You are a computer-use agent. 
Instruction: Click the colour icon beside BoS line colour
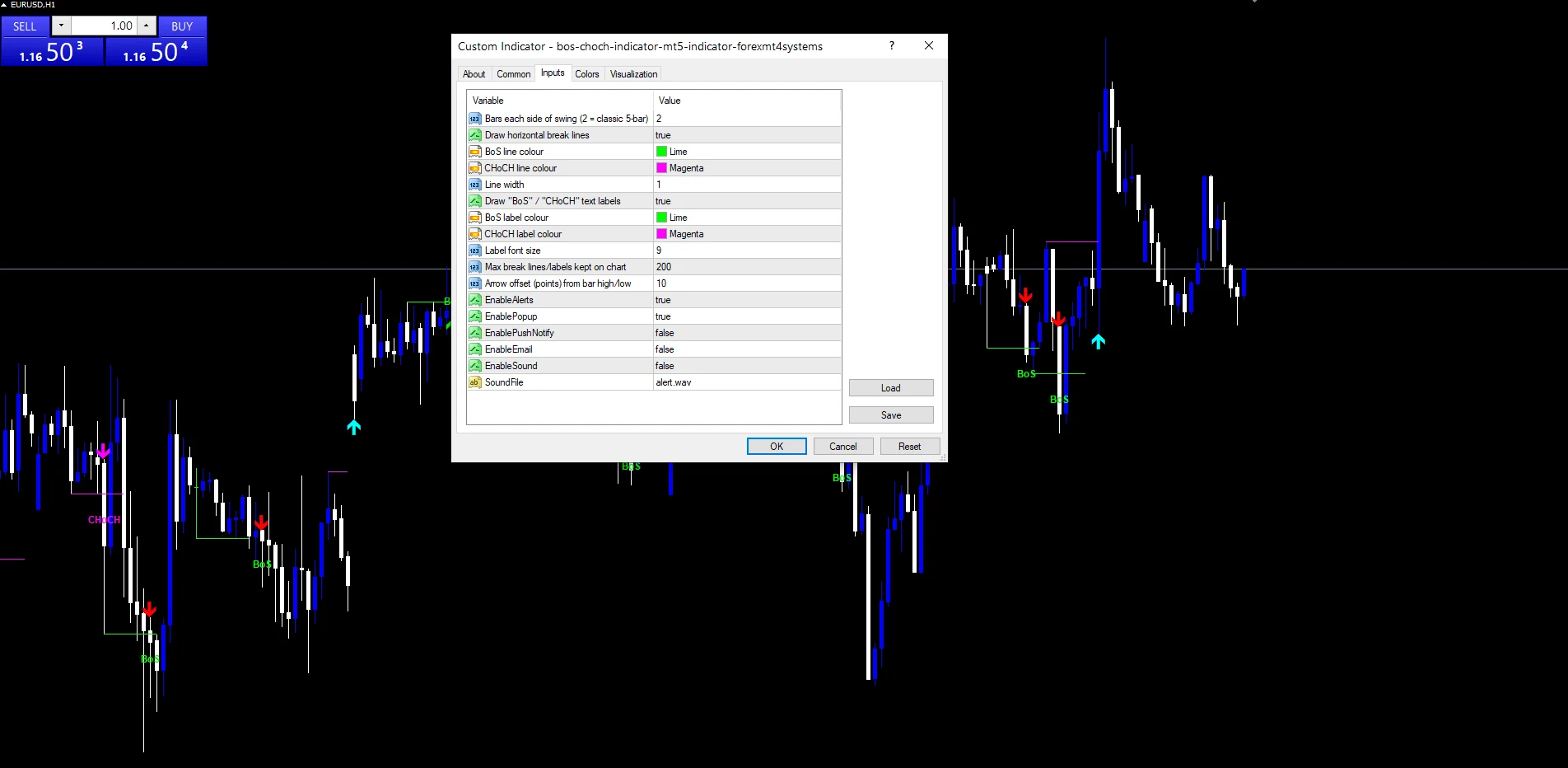[x=474, y=152]
